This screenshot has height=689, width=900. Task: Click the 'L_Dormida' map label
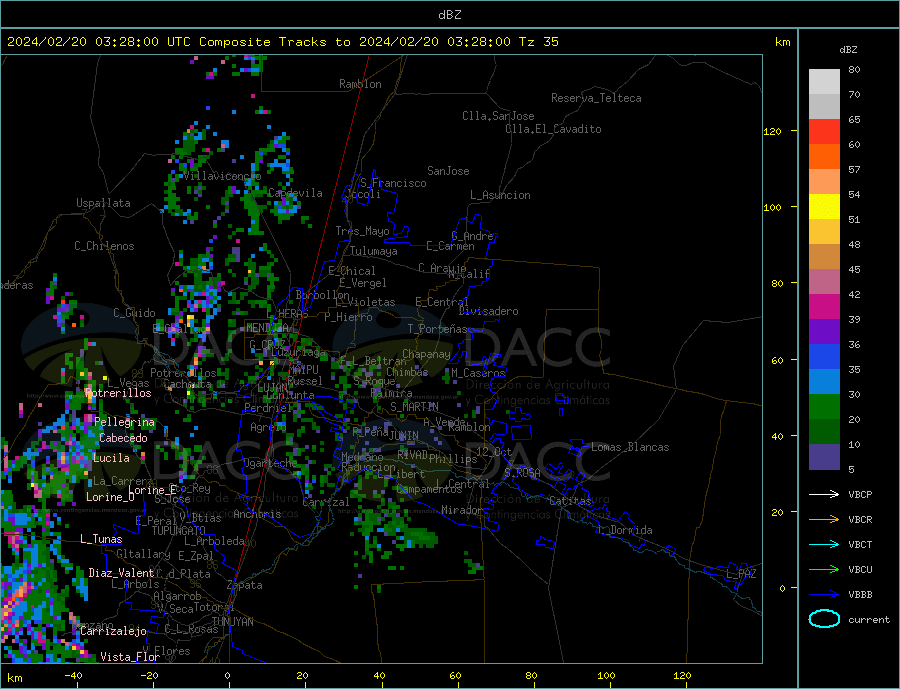626,530
